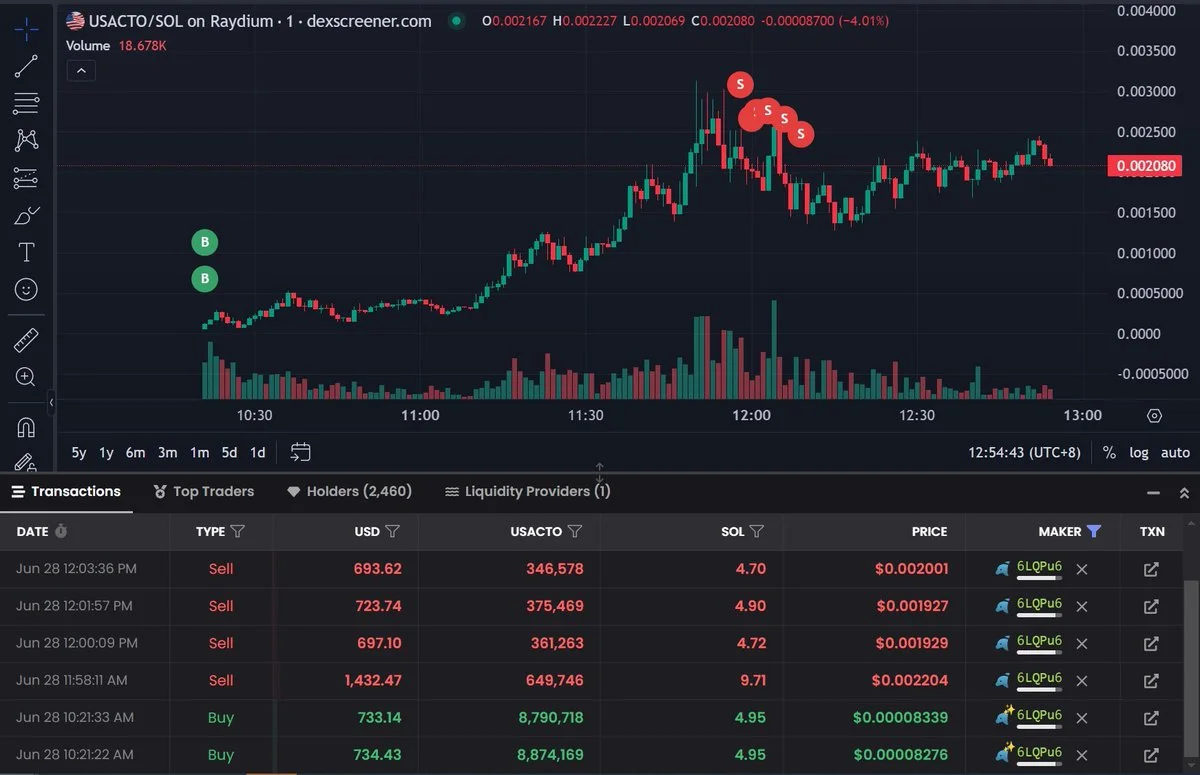Set chart range to 1y
1200x775 pixels.
[x=106, y=452]
